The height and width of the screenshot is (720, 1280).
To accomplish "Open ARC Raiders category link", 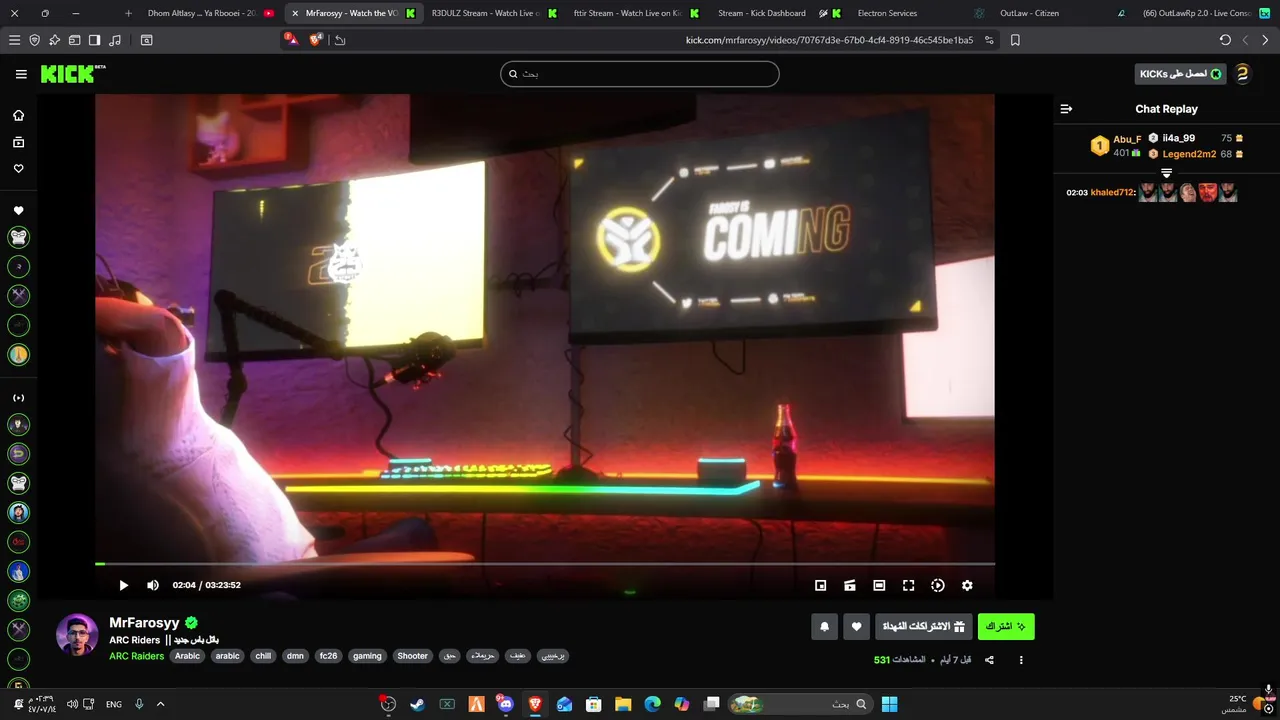I will click(136, 656).
